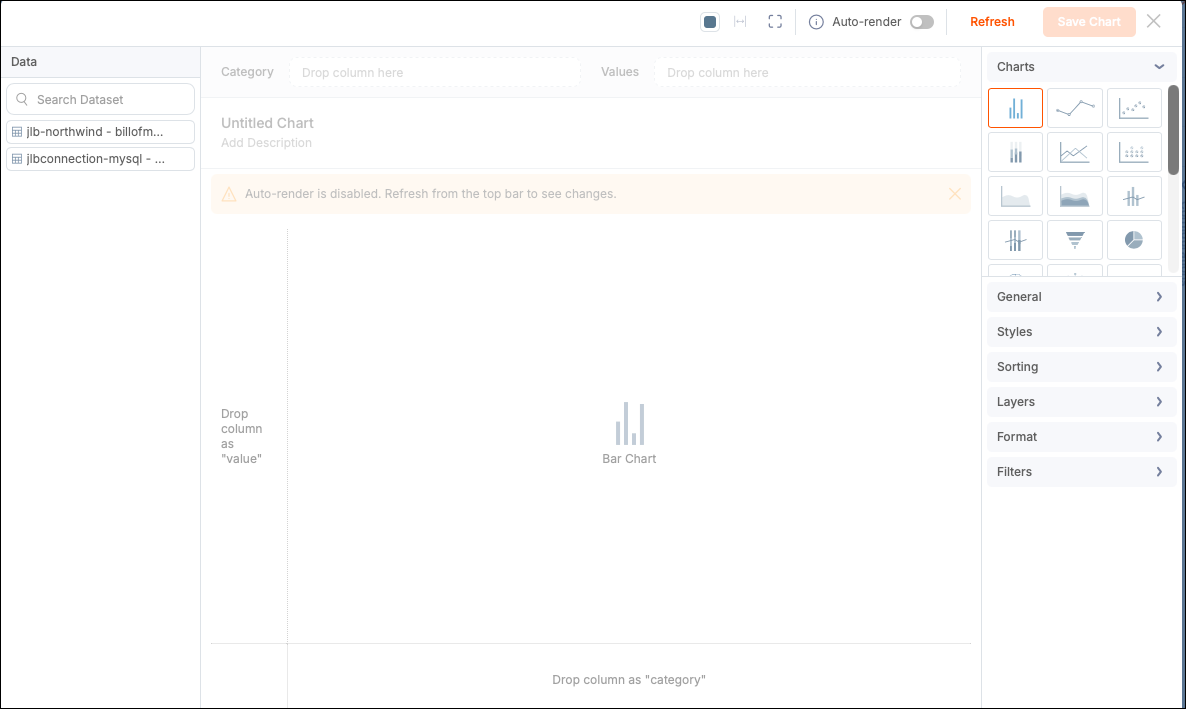
Task: Choose the Scatter plot chart icon
Action: click(1134, 108)
